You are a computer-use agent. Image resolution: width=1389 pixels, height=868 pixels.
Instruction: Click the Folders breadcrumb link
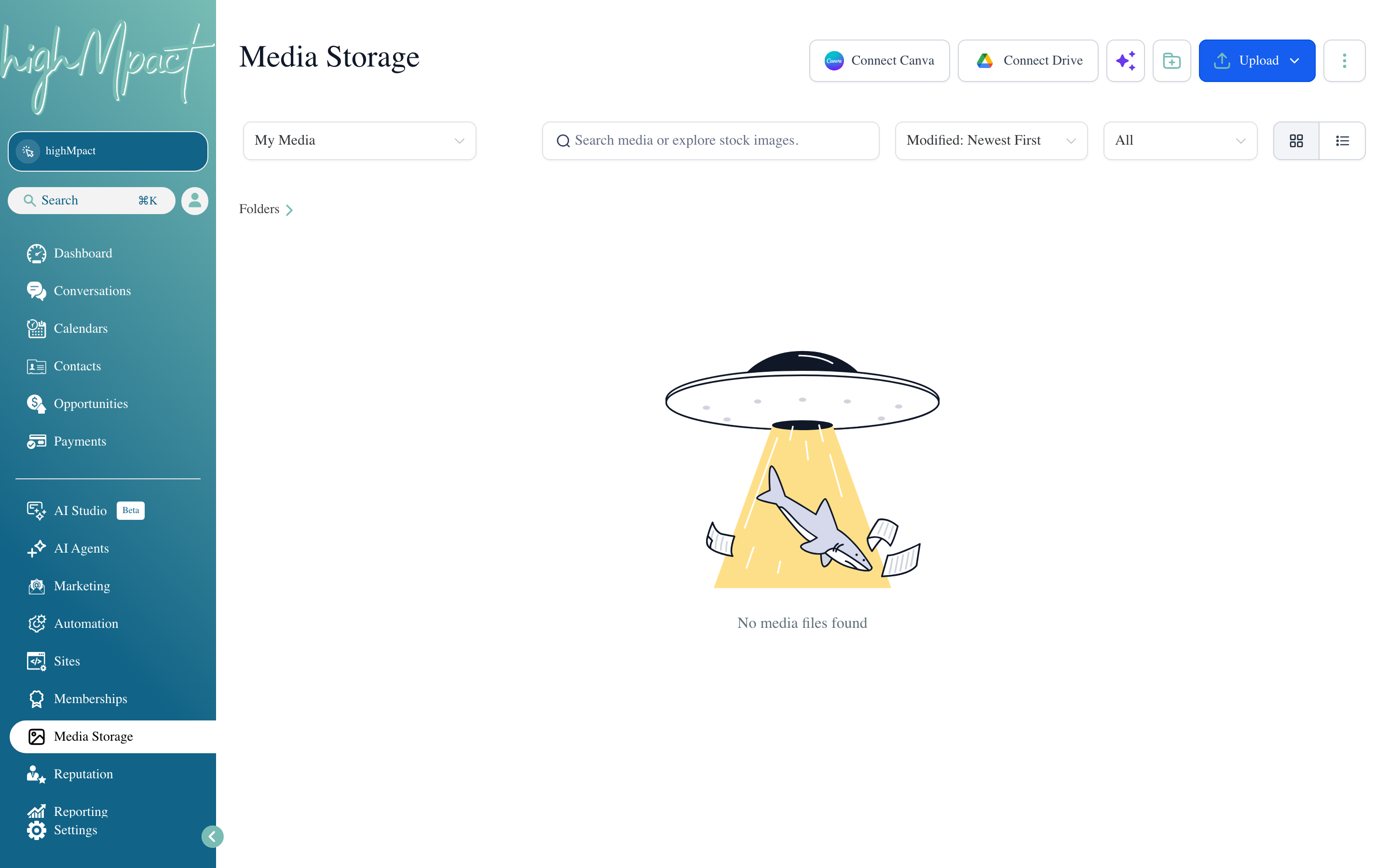click(x=259, y=209)
